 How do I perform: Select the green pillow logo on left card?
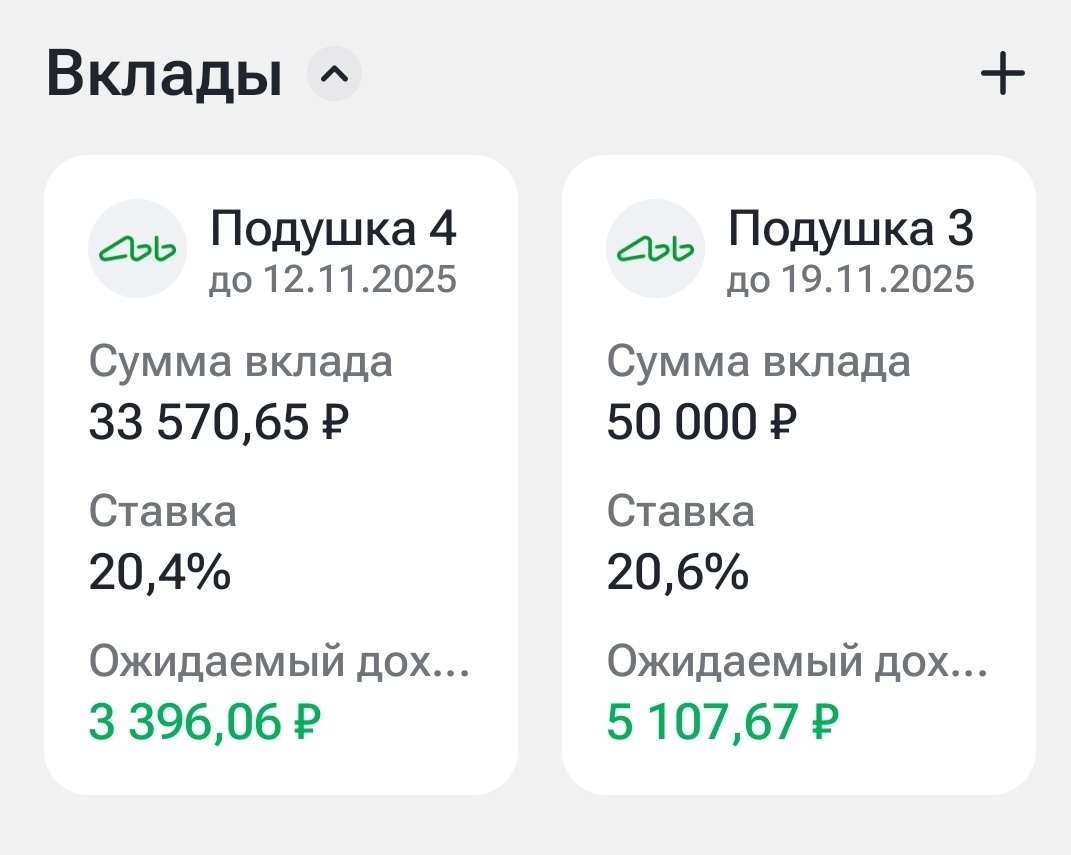137,249
